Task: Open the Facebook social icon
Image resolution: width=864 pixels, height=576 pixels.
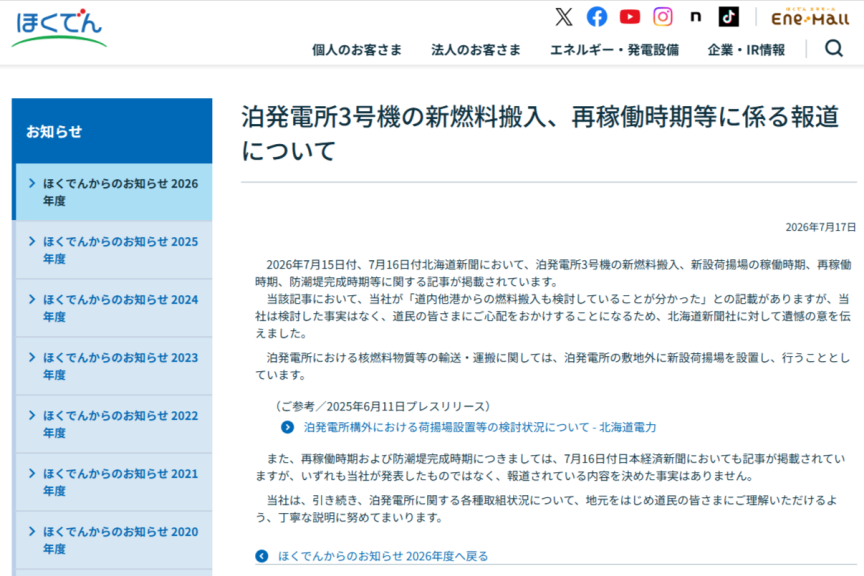Action: tap(597, 17)
